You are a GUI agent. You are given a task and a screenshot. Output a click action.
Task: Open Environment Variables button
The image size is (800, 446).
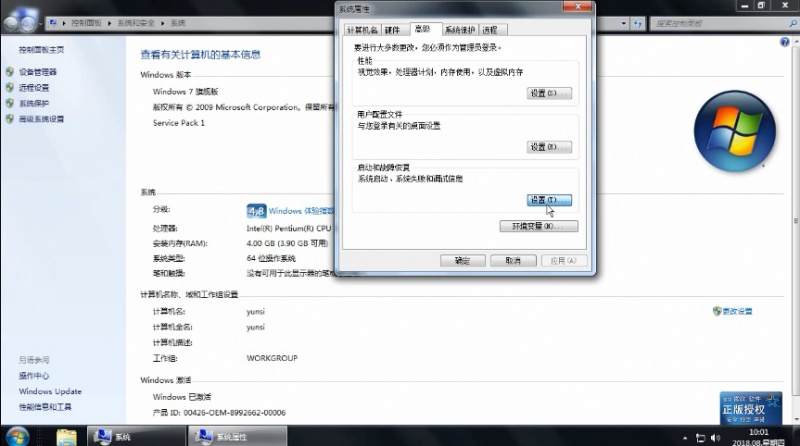pos(539,226)
